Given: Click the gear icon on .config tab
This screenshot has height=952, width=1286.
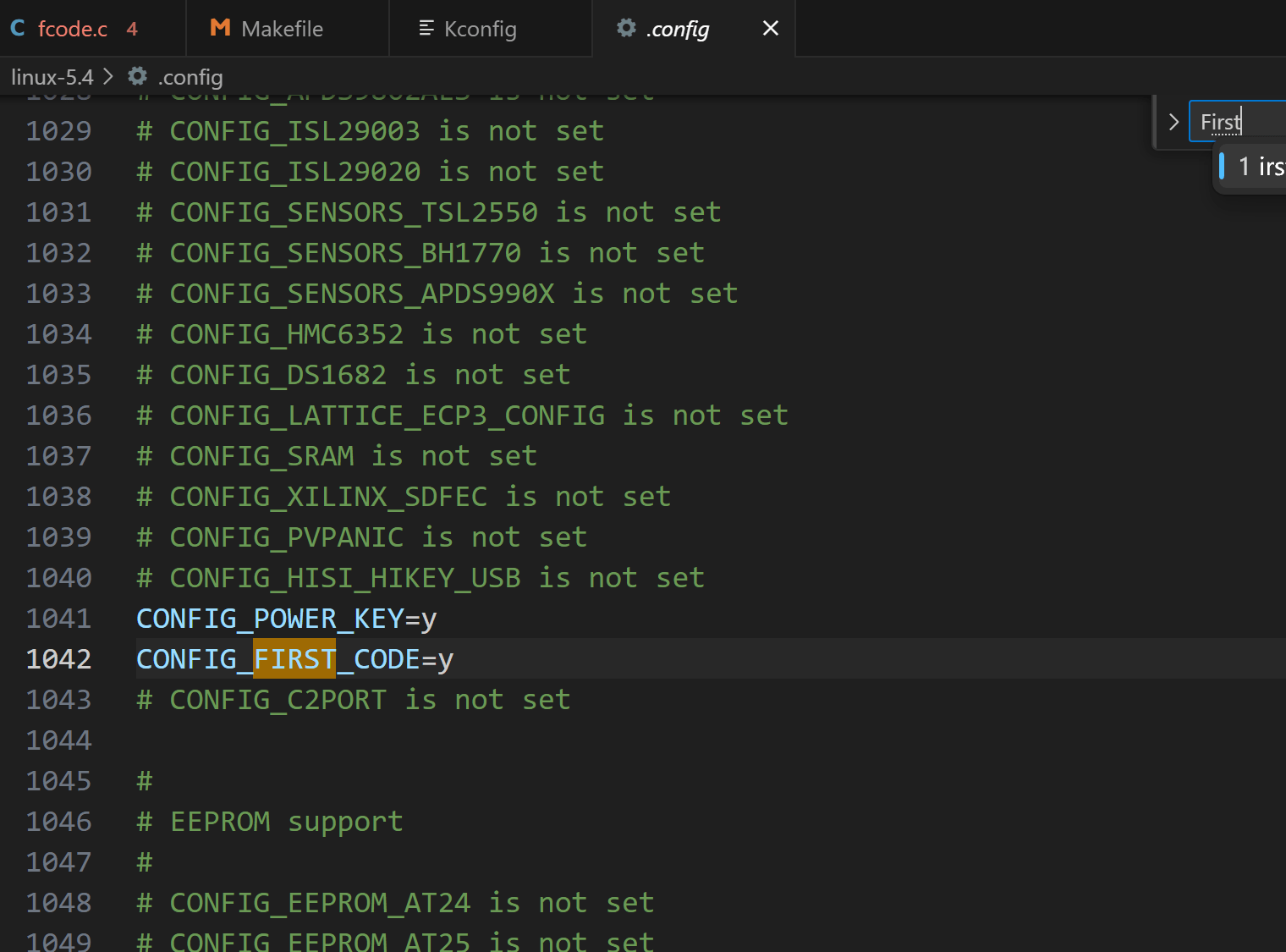Looking at the screenshot, I should [x=626, y=28].
